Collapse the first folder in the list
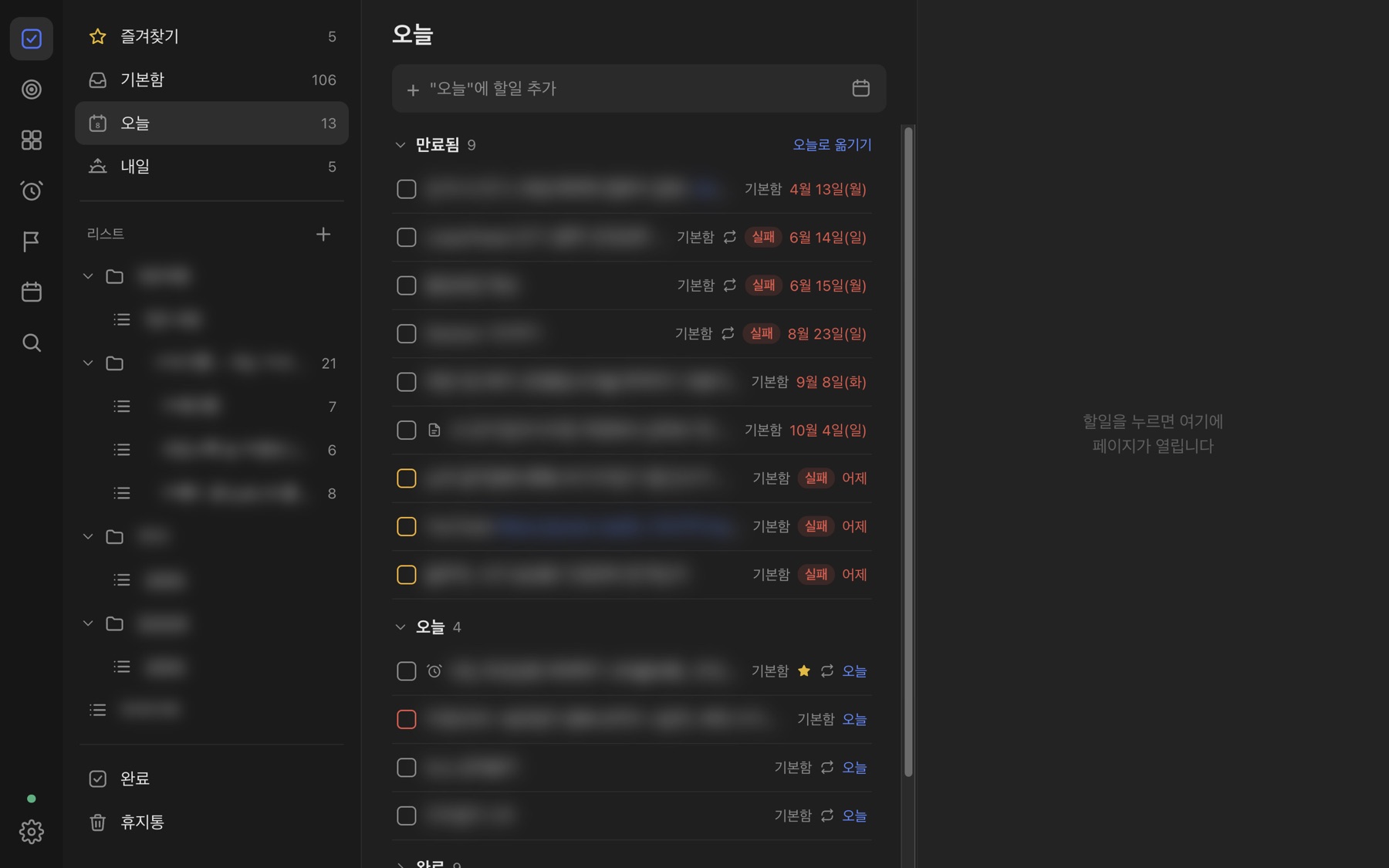1389x868 pixels. coord(88,276)
